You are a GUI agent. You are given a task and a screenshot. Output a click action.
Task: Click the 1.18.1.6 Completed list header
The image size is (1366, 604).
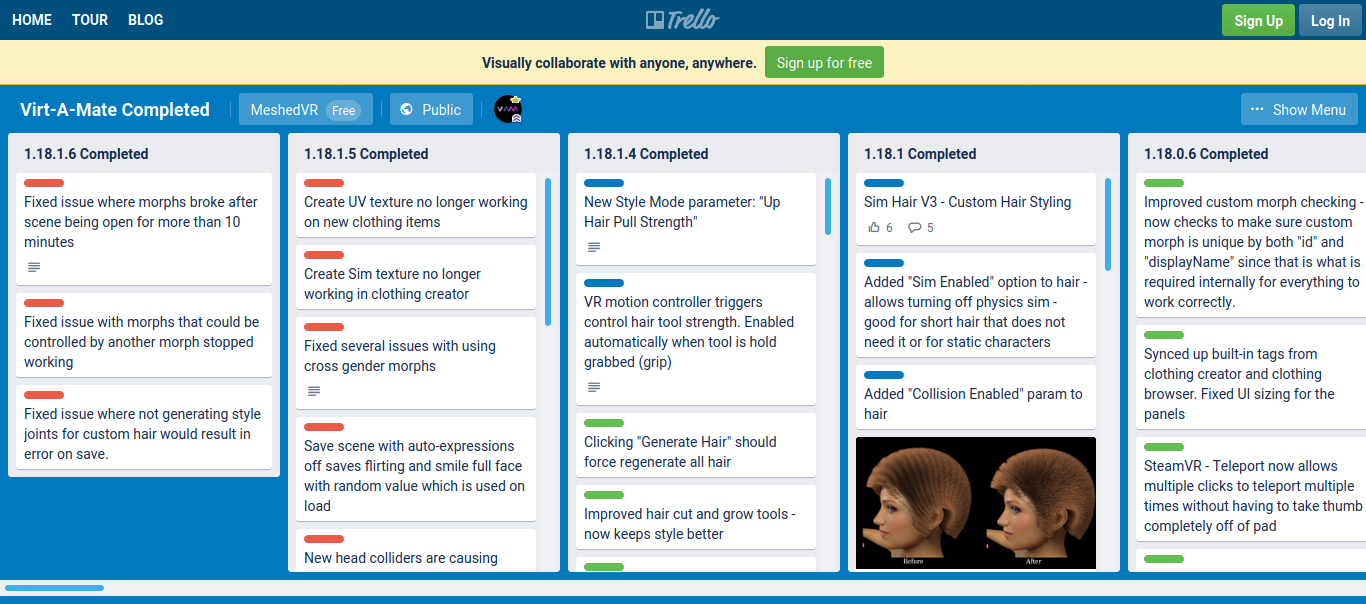[x=86, y=154]
